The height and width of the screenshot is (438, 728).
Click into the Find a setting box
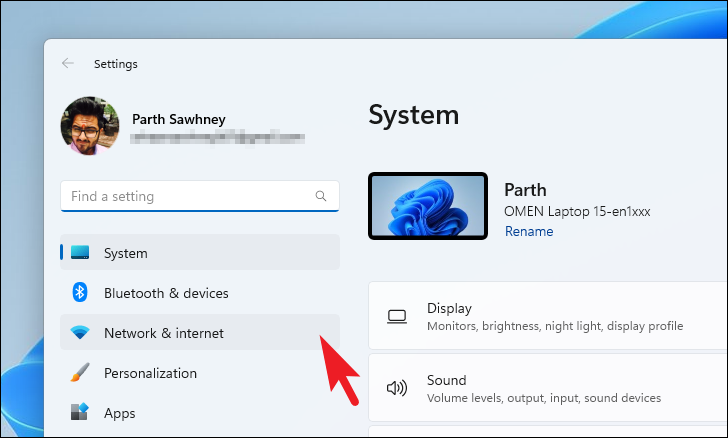(200, 196)
